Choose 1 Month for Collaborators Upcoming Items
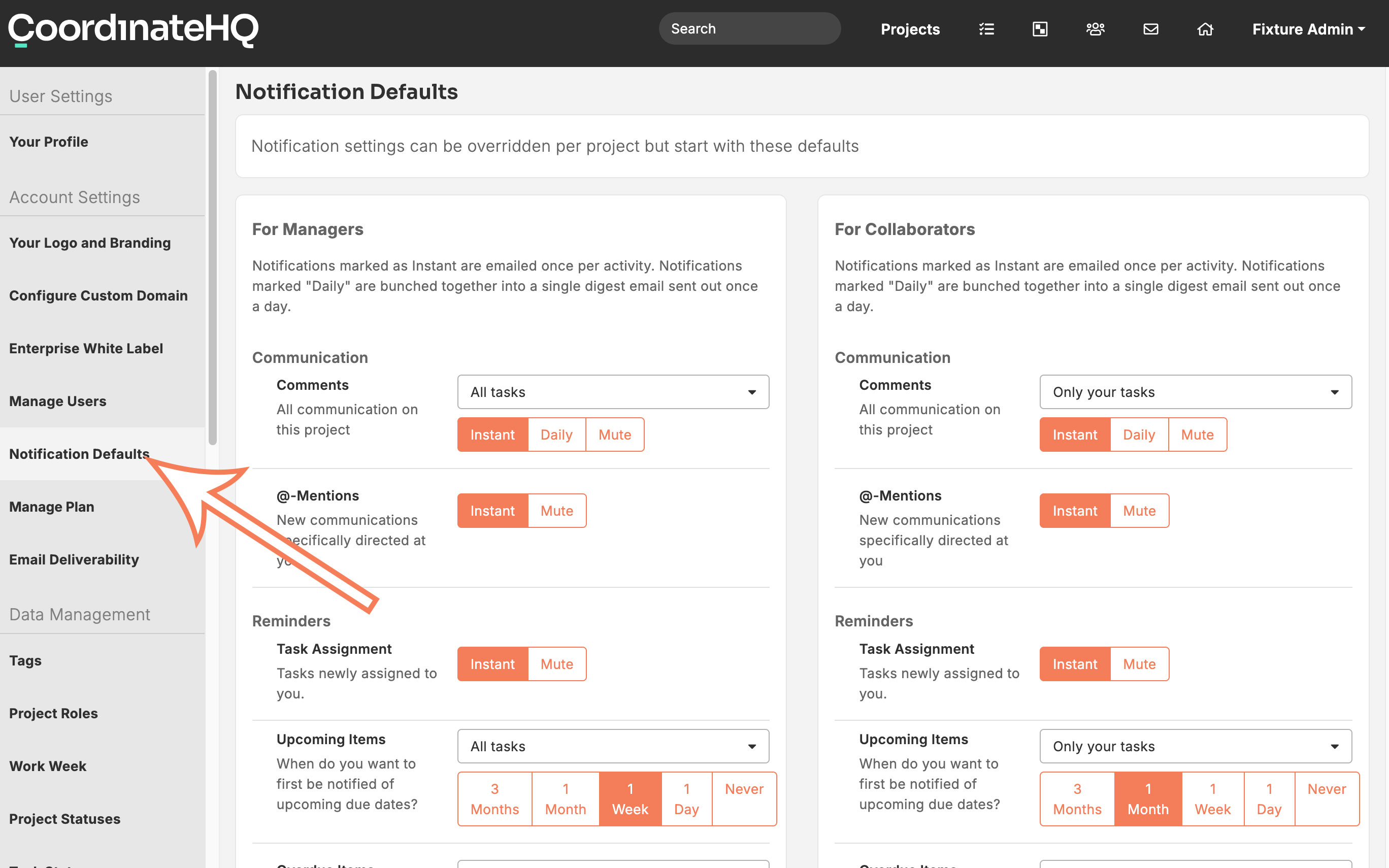This screenshot has height=868, width=1389. (x=1148, y=799)
